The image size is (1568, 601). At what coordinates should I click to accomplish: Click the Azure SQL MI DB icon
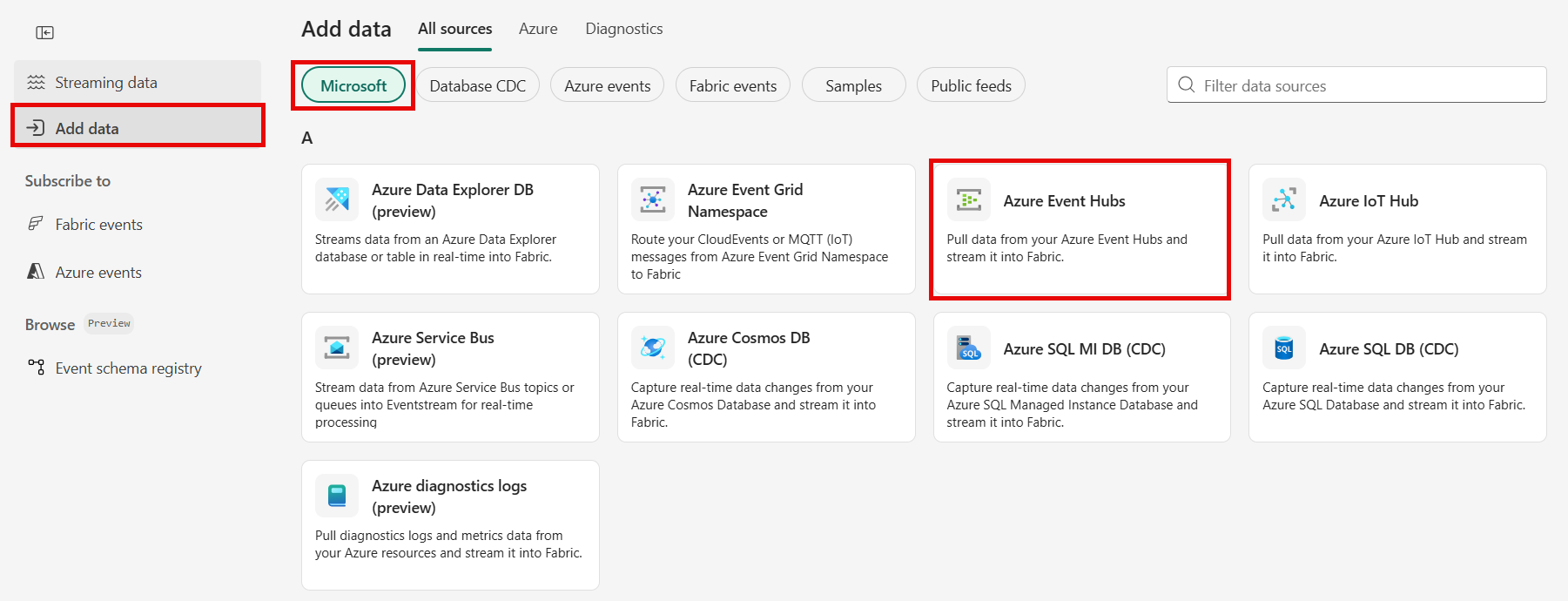coord(968,348)
